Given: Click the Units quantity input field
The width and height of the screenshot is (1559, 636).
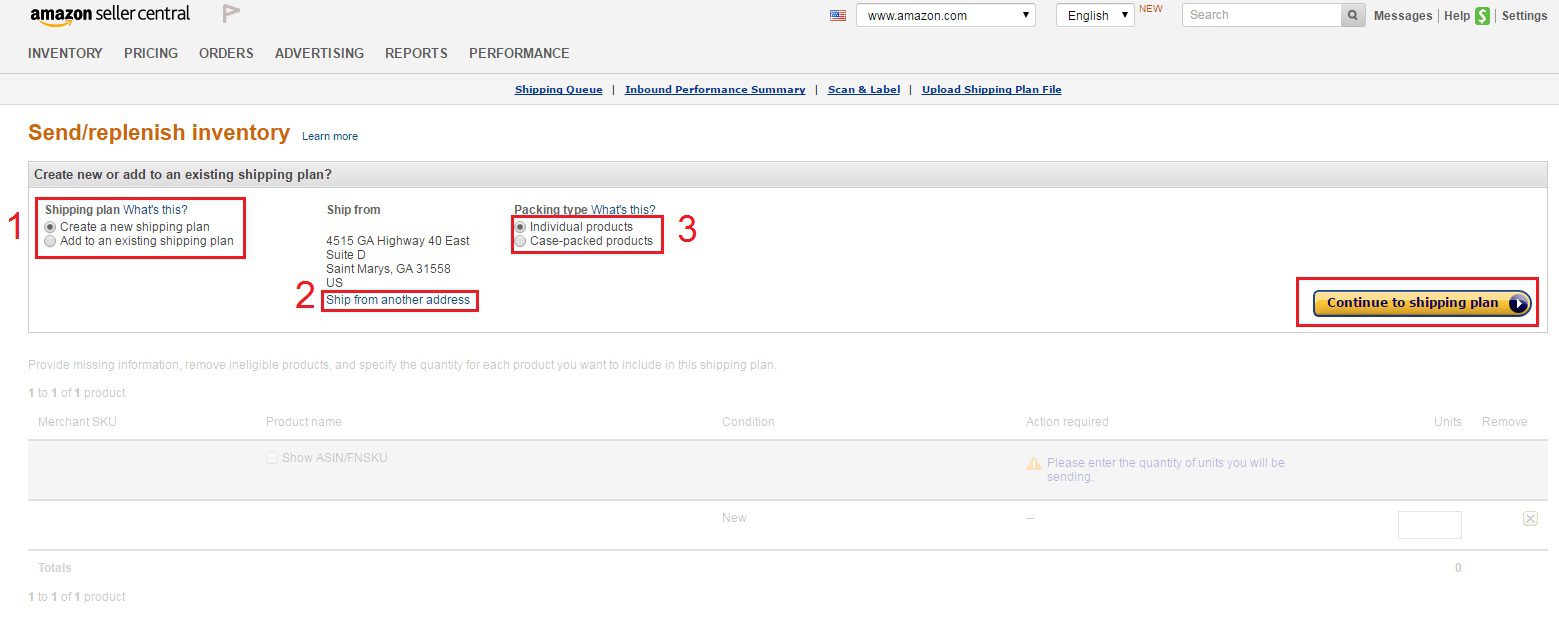Looking at the screenshot, I should [x=1430, y=524].
